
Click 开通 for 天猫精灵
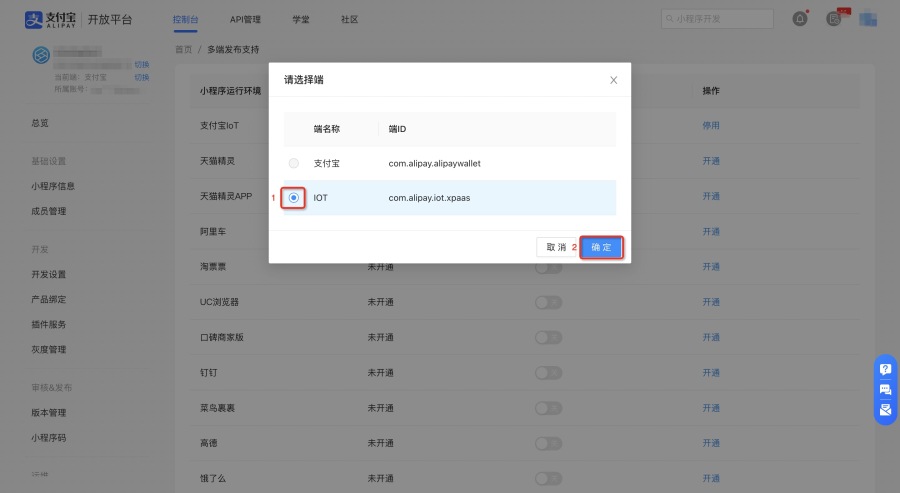point(711,161)
